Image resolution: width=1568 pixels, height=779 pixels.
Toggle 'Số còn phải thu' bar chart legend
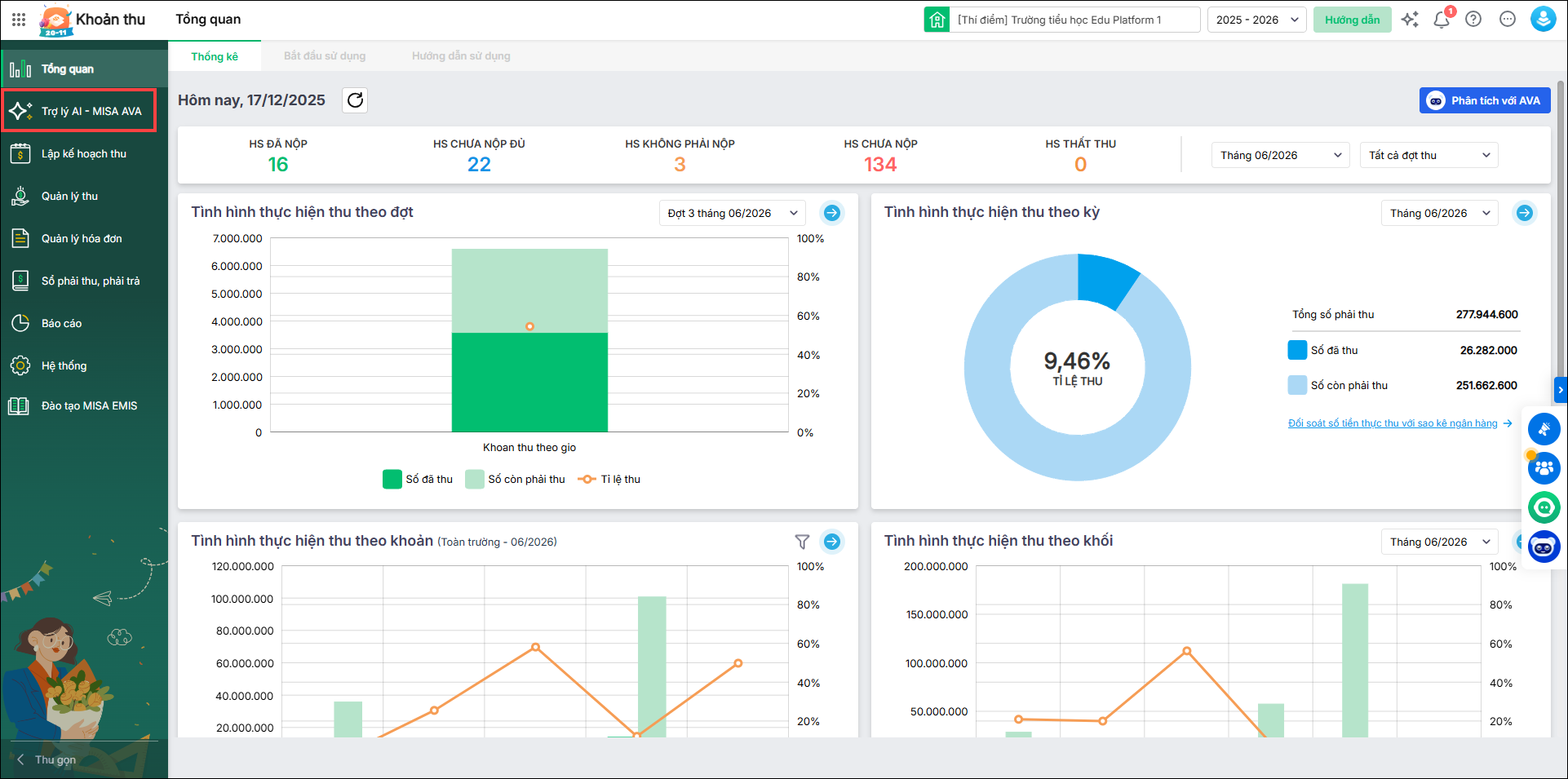pyautogui.click(x=516, y=480)
